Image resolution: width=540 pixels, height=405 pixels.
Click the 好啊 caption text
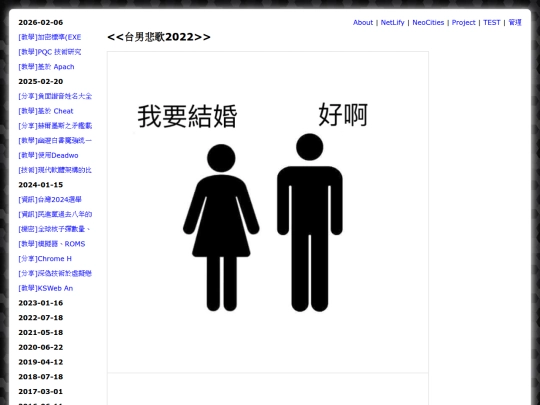point(343,114)
